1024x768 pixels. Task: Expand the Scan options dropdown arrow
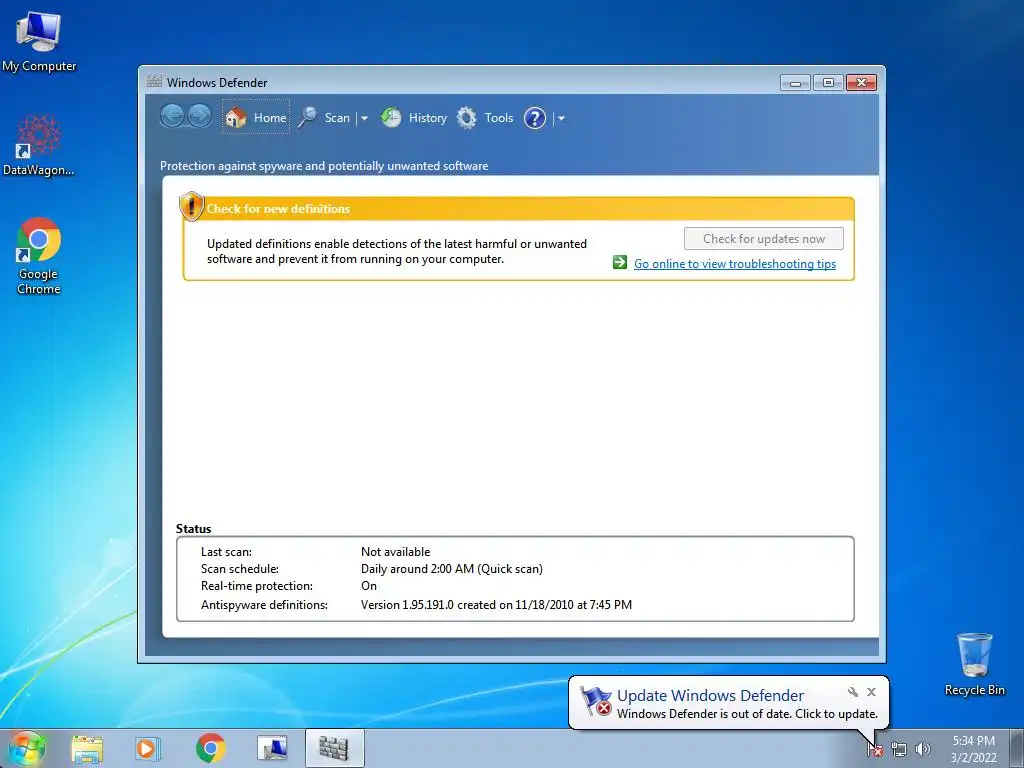pyautogui.click(x=364, y=118)
